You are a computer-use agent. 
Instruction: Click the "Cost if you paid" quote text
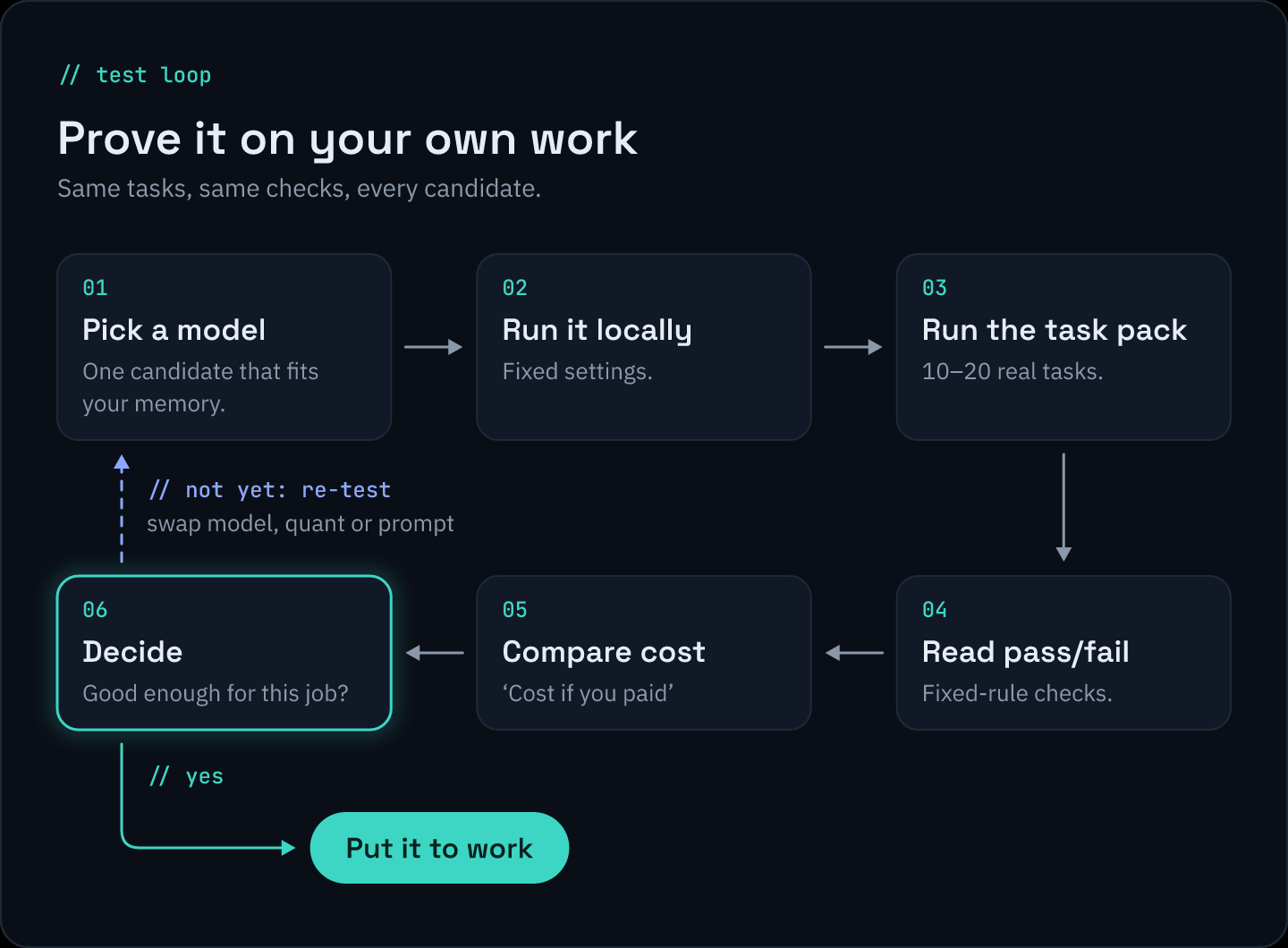[588, 693]
